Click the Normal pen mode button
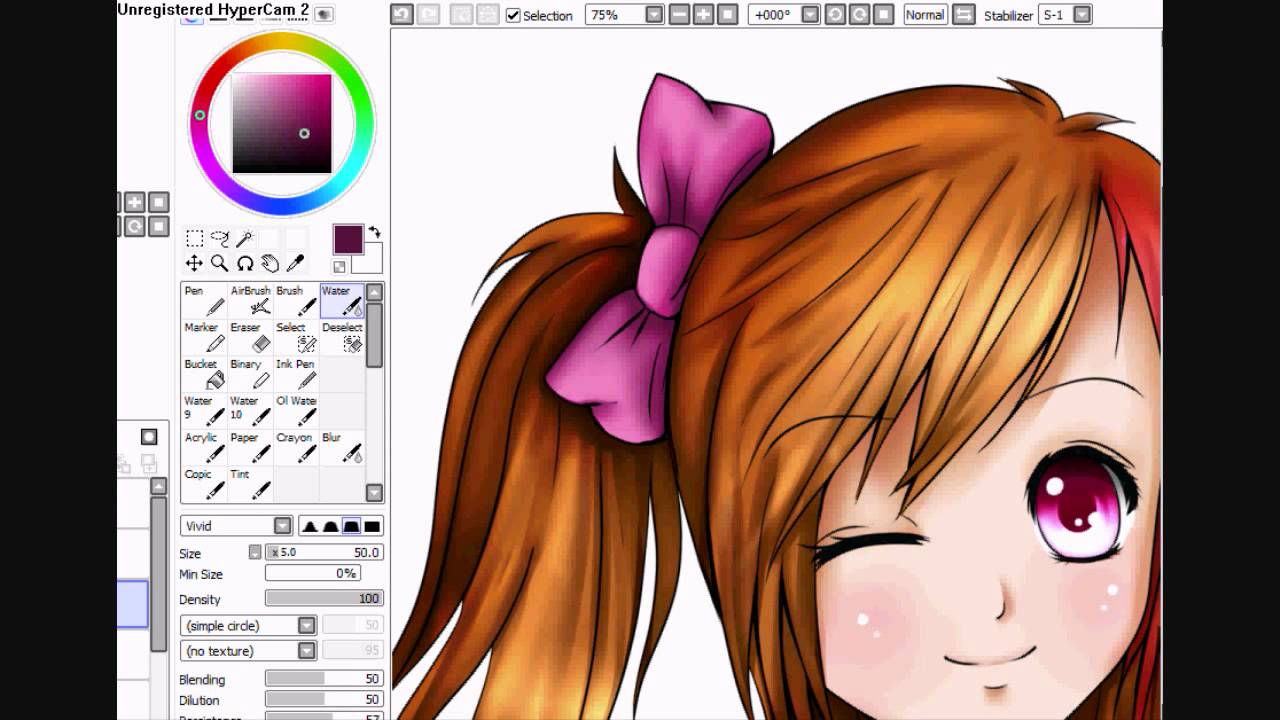1280x720 pixels. pos(925,15)
